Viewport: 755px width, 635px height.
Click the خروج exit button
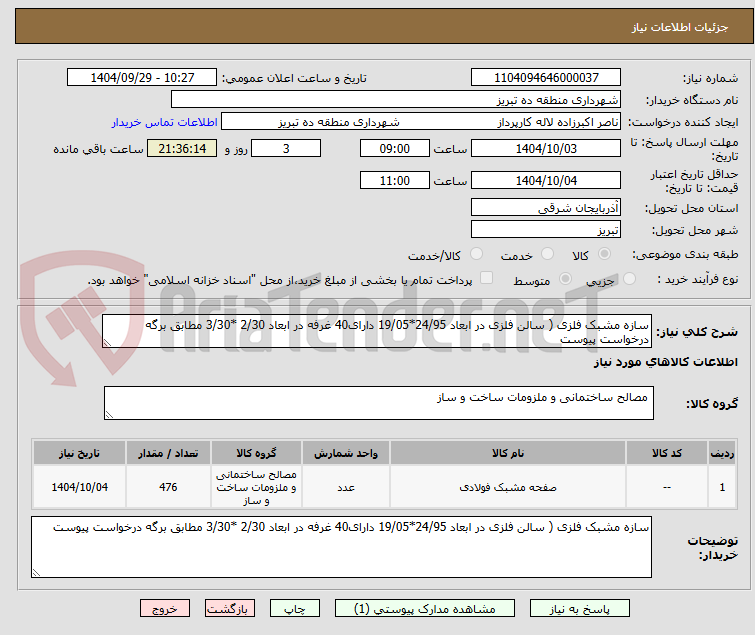tap(165, 609)
